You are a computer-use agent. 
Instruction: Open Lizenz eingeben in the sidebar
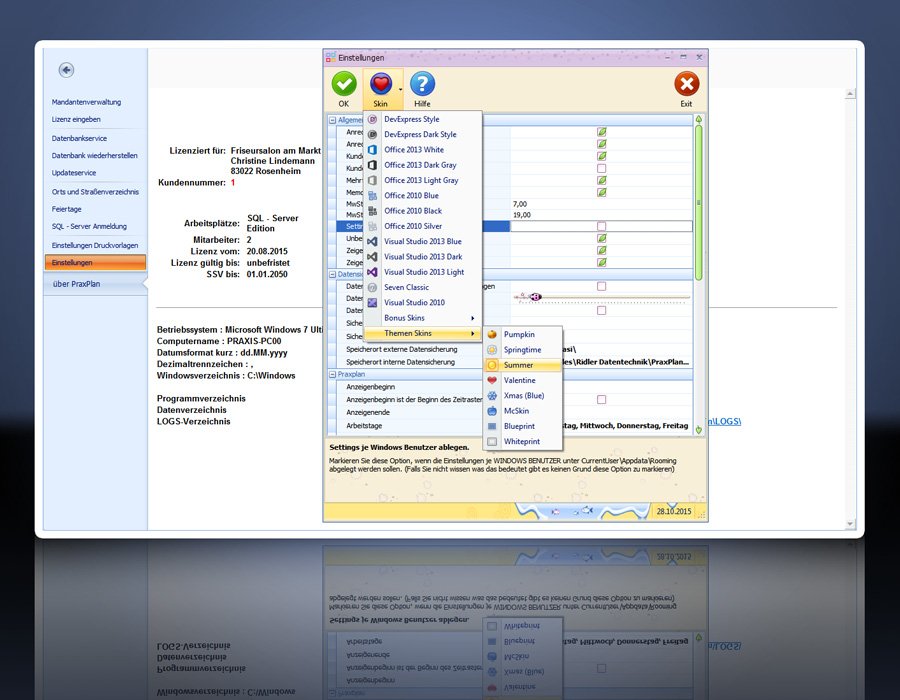point(76,119)
